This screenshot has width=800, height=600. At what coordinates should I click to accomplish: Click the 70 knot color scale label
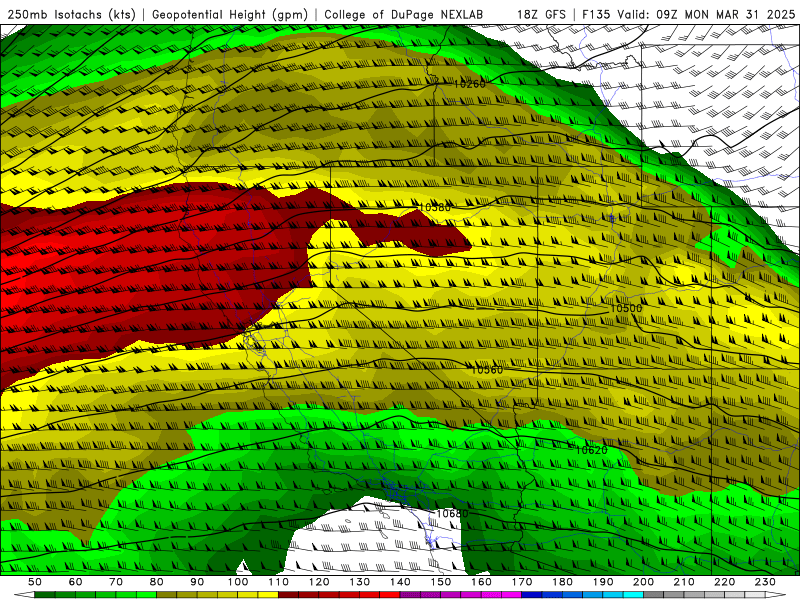116,582
